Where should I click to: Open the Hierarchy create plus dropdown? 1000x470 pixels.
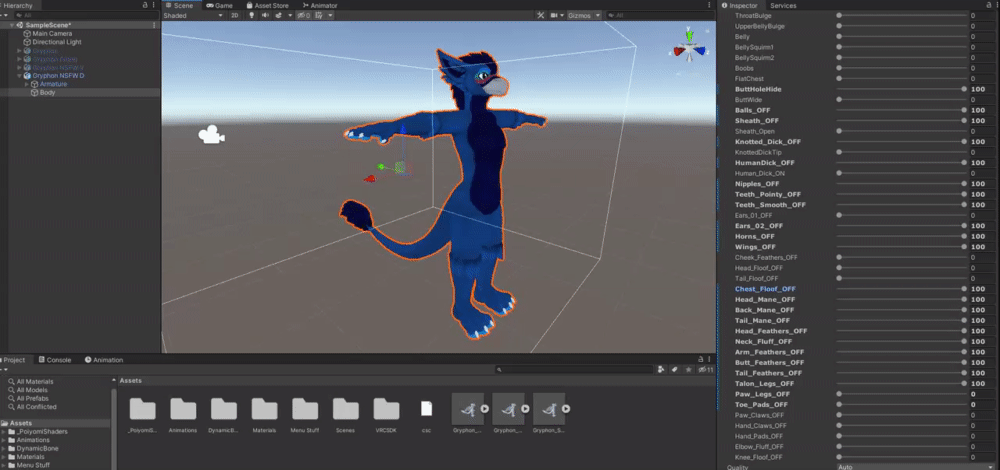[x=5, y=15]
